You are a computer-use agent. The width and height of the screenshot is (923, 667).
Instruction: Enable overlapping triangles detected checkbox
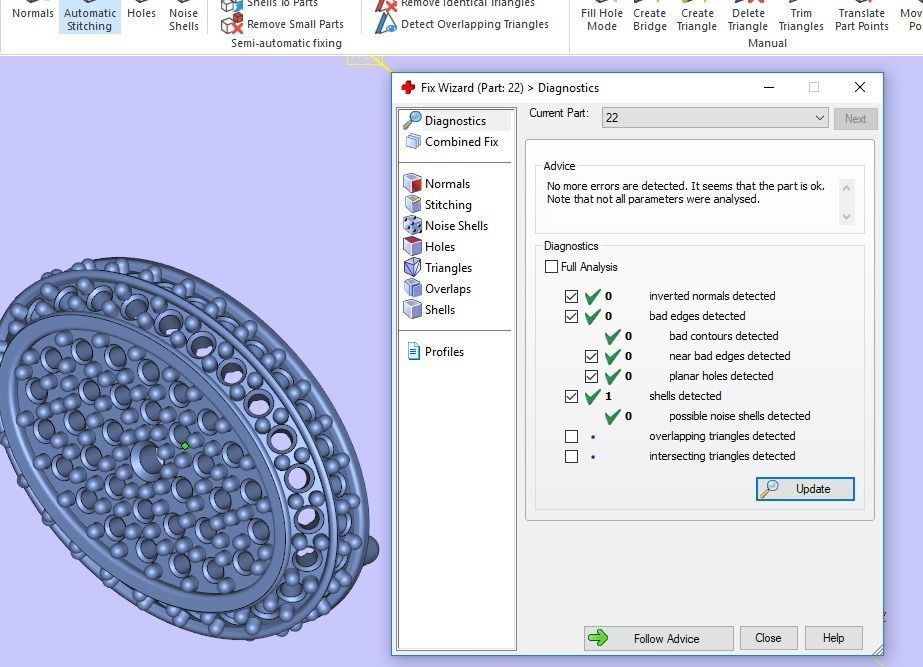[571, 436]
